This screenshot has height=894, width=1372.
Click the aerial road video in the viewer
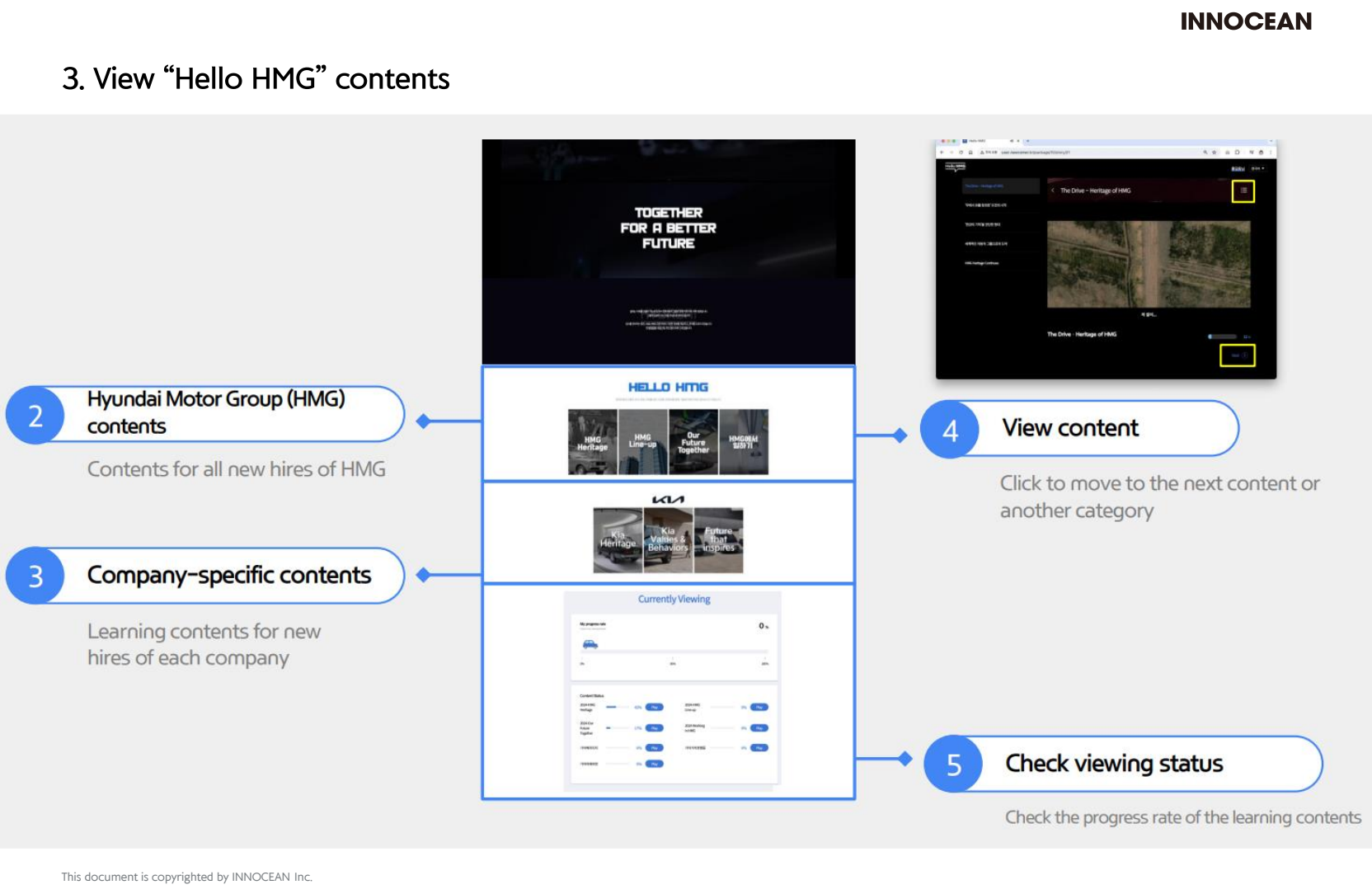(x=1149, y=264)
